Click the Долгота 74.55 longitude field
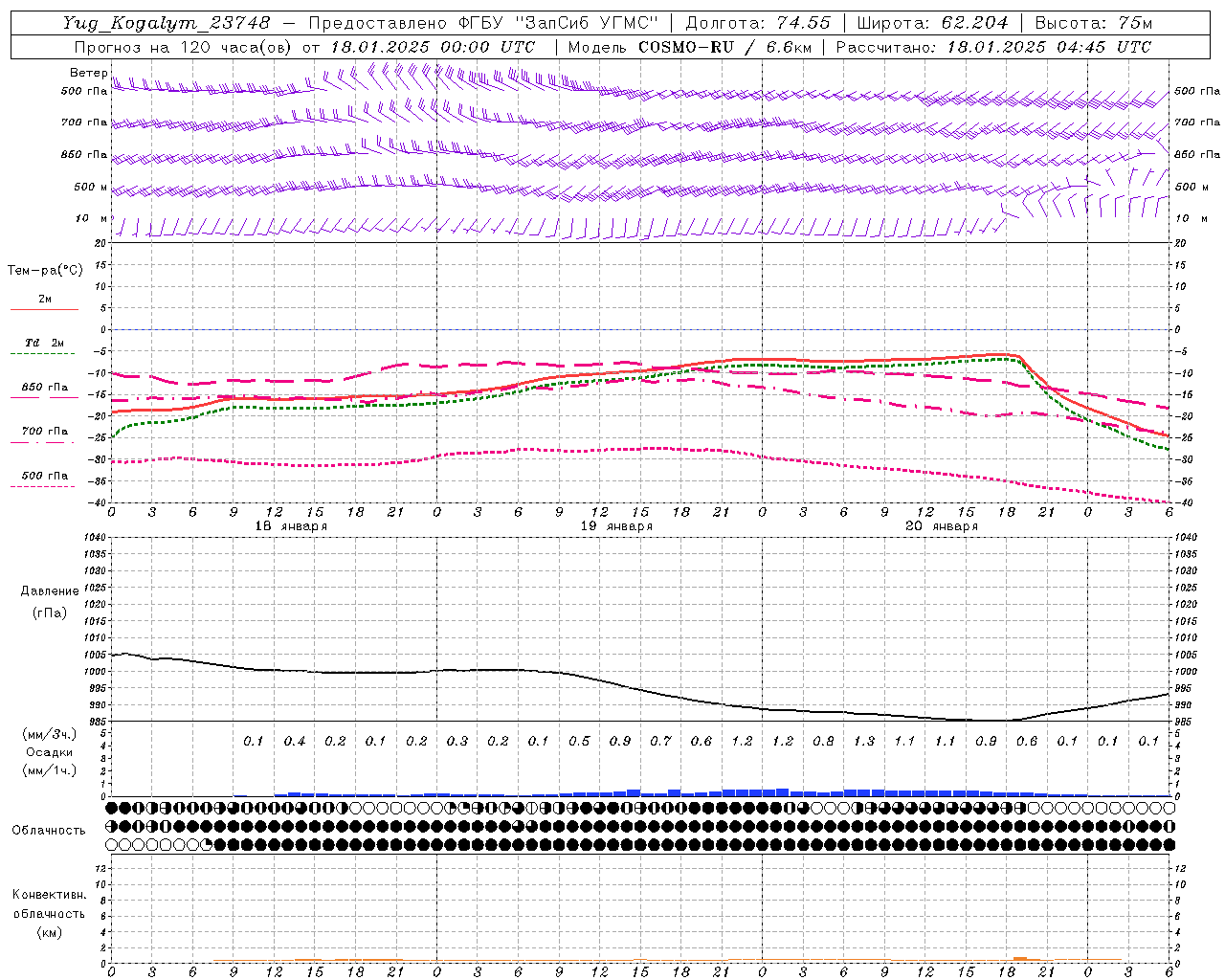This screenshot has width=1225, height=980. point(758,23)
